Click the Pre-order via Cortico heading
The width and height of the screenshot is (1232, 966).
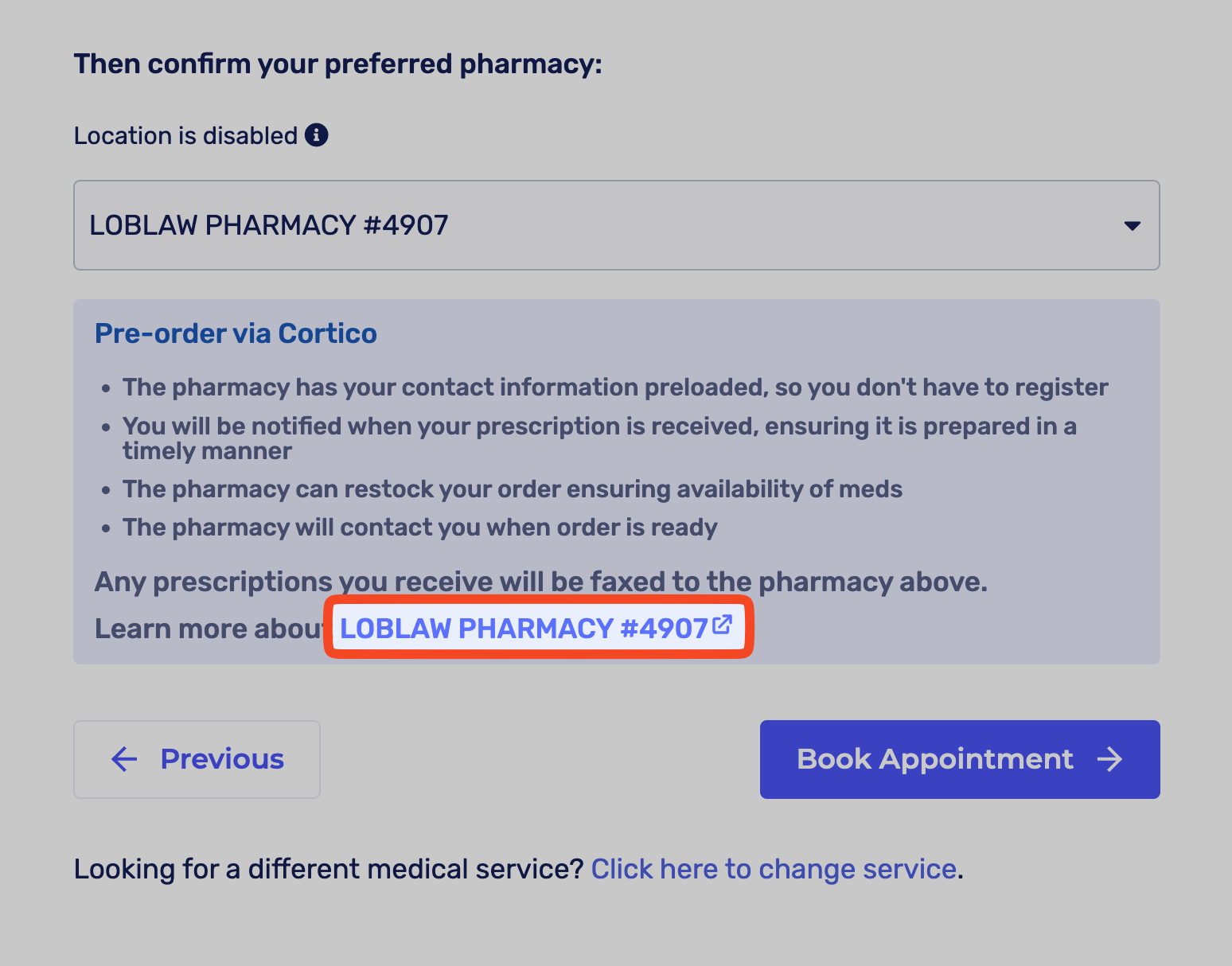pyautogui.click(x=236, y=333)
